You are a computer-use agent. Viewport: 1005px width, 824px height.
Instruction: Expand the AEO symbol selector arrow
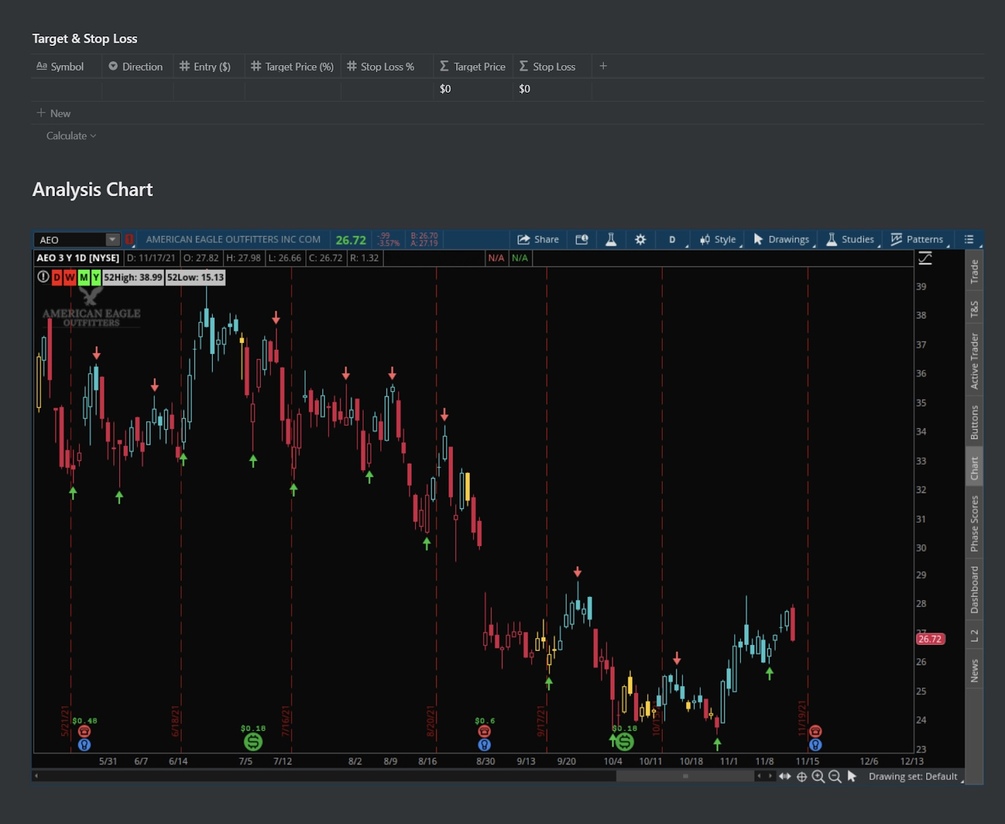click(x=112, y=240)
